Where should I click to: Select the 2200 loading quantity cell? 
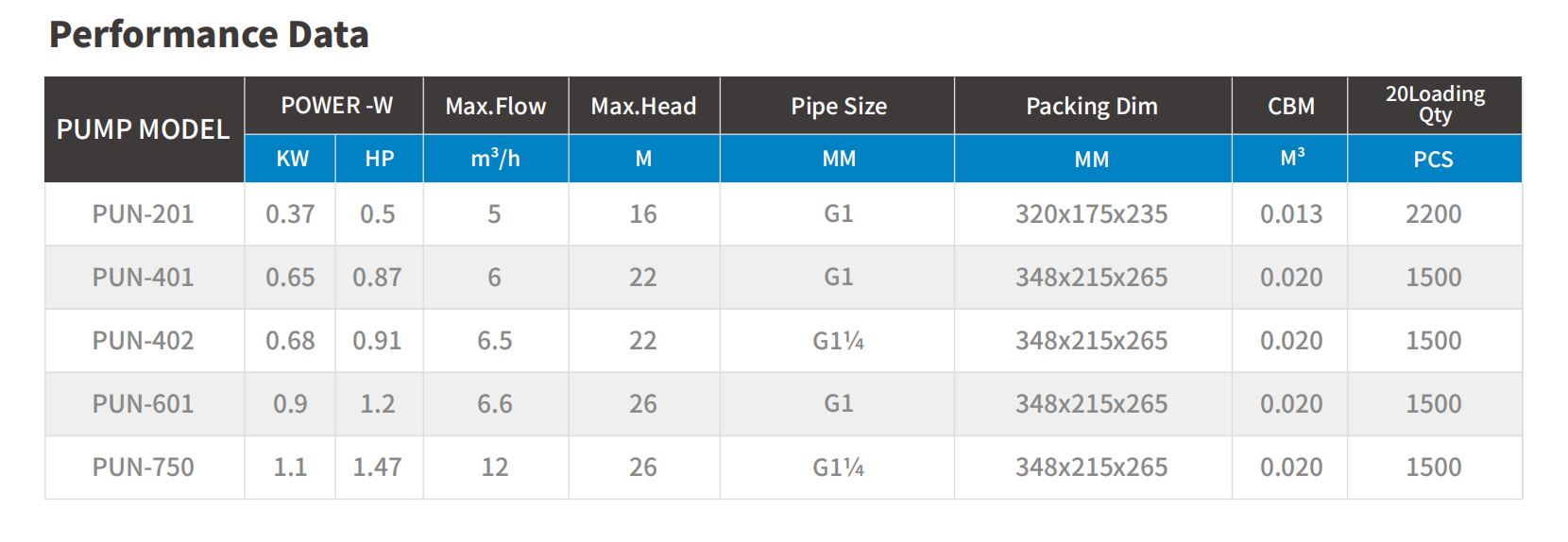coord(1433,214)
